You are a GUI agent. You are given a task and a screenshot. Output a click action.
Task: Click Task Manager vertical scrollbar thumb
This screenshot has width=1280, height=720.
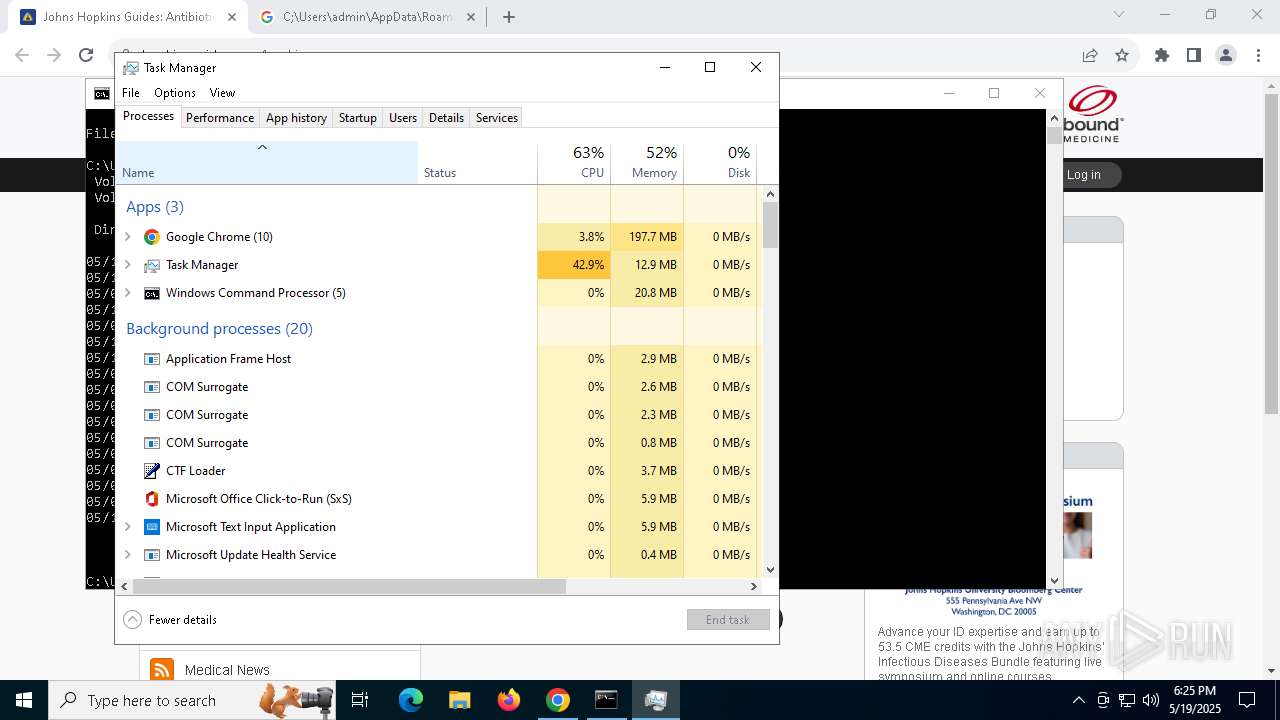click(770, 225)
